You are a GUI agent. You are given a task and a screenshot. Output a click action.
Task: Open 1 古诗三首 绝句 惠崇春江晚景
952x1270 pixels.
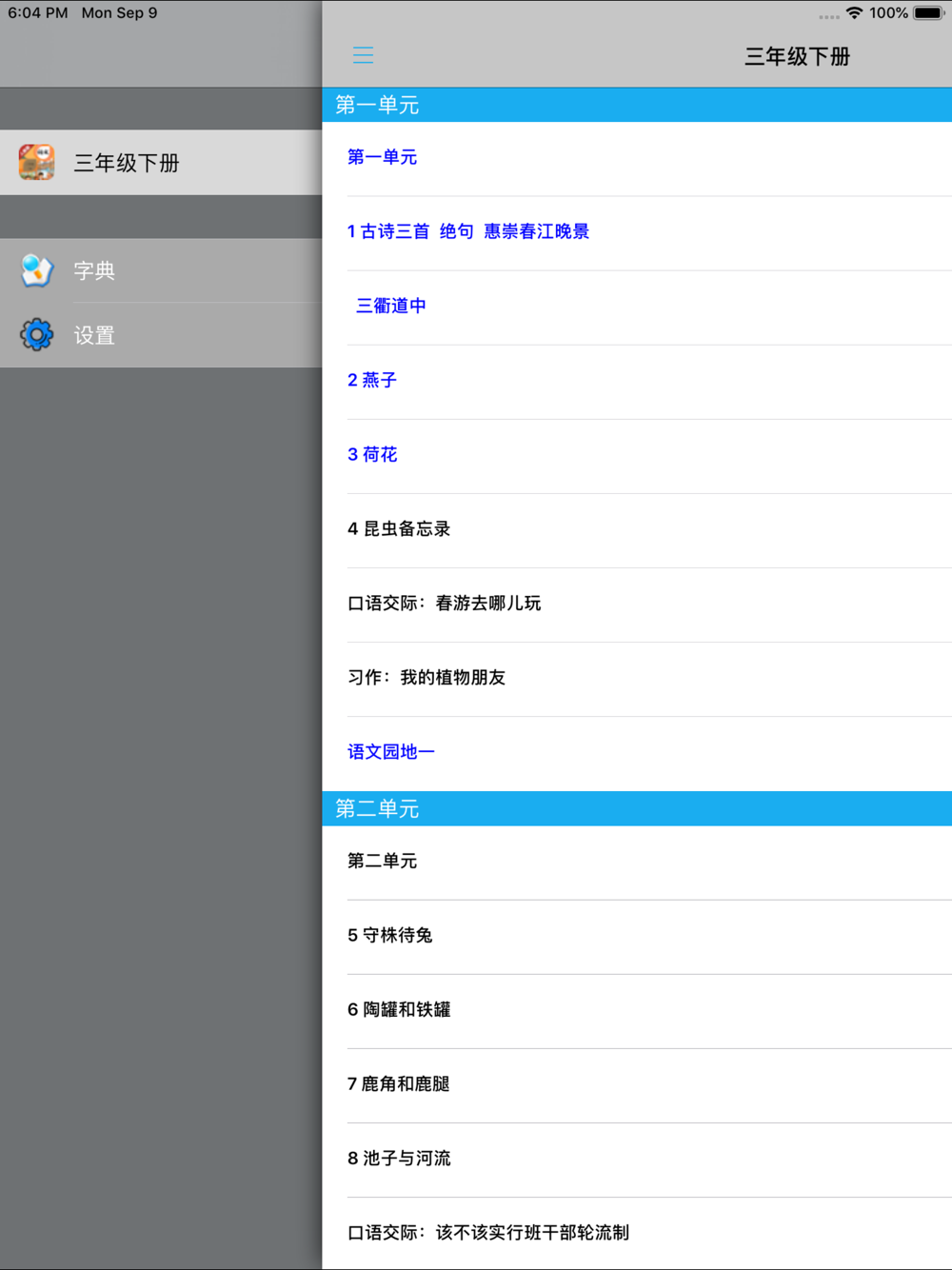[x=637, y=232]
